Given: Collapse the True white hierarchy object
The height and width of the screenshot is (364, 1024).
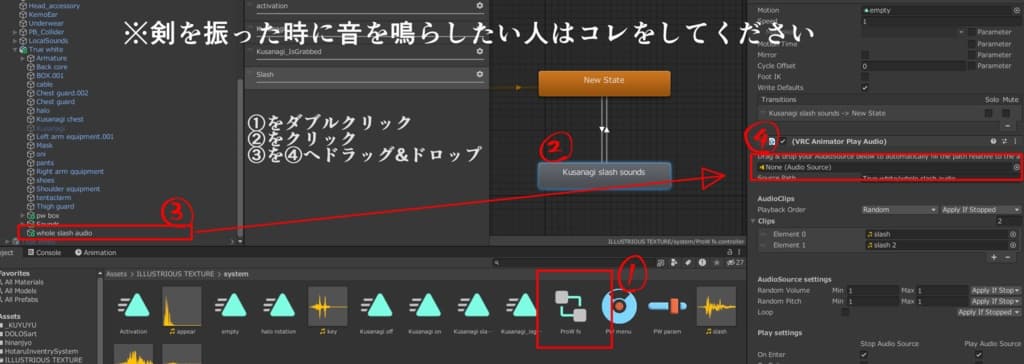Looking at the screenshot, I should (15, 50).
